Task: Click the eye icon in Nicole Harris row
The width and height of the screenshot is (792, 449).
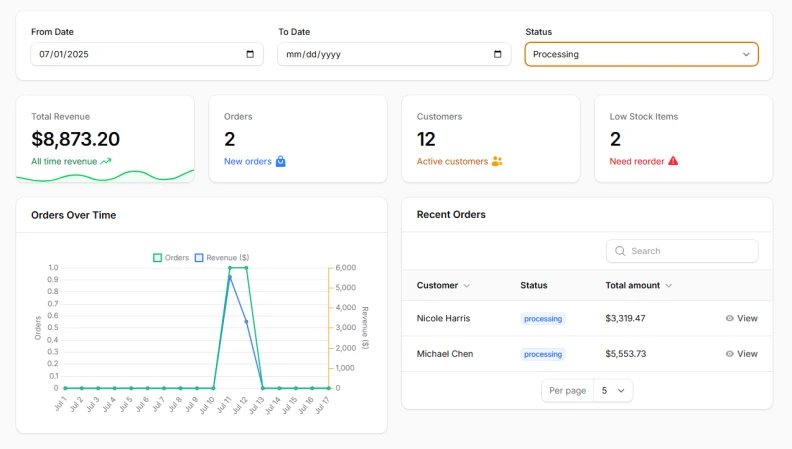Action: click(x=730, y=319)
